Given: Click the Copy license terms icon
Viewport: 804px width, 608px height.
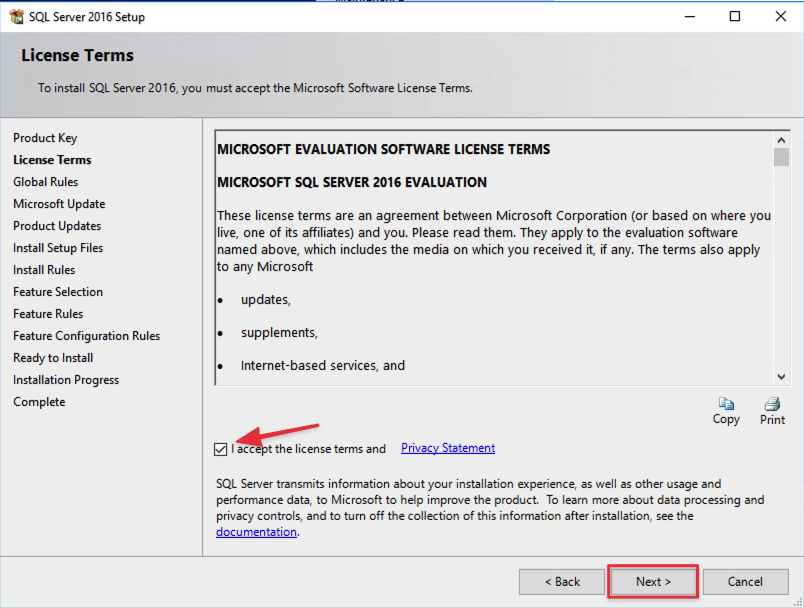Looking at the screenshot, I should coord(726,404).
